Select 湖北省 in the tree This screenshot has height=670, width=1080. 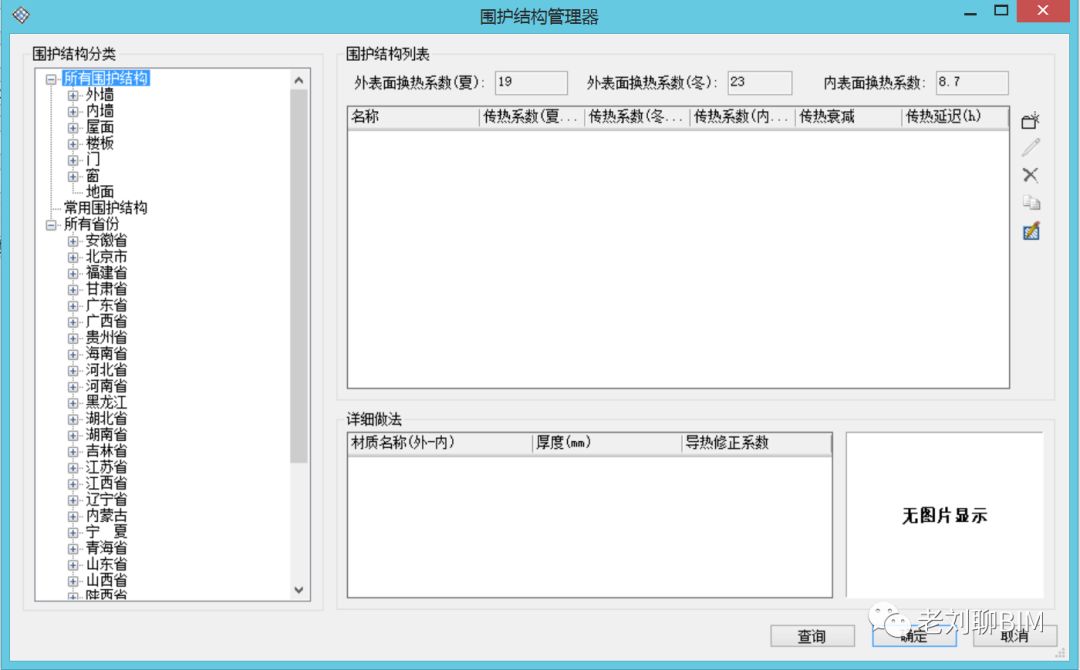pos(107,419)
